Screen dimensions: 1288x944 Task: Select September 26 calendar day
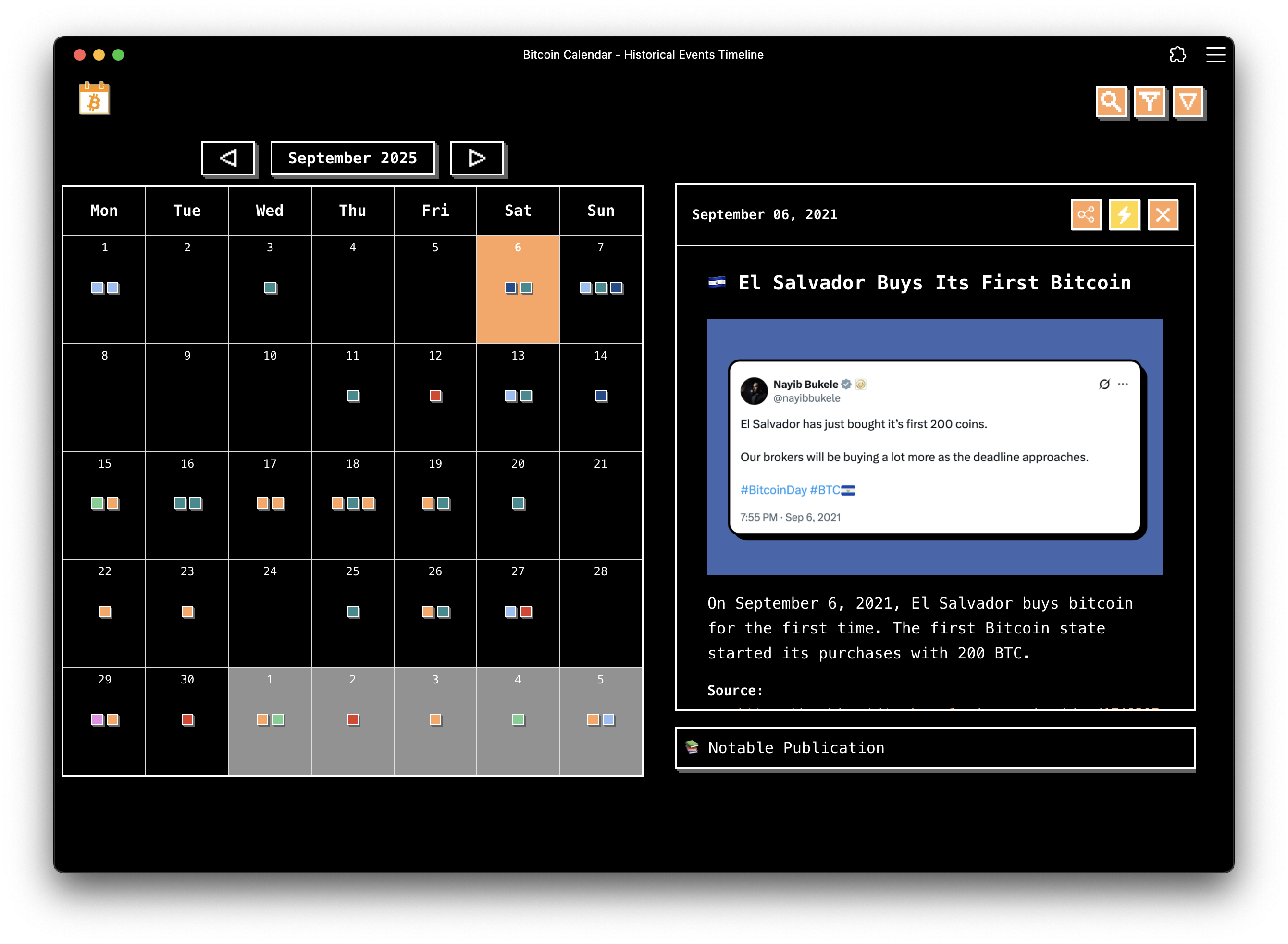click(435, 614)
